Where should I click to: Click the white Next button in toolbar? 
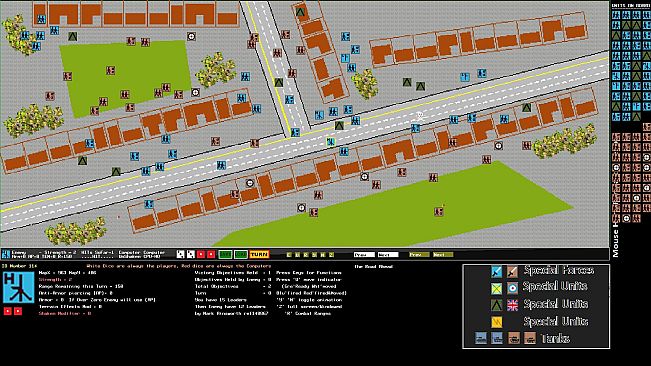pos(388,254)
